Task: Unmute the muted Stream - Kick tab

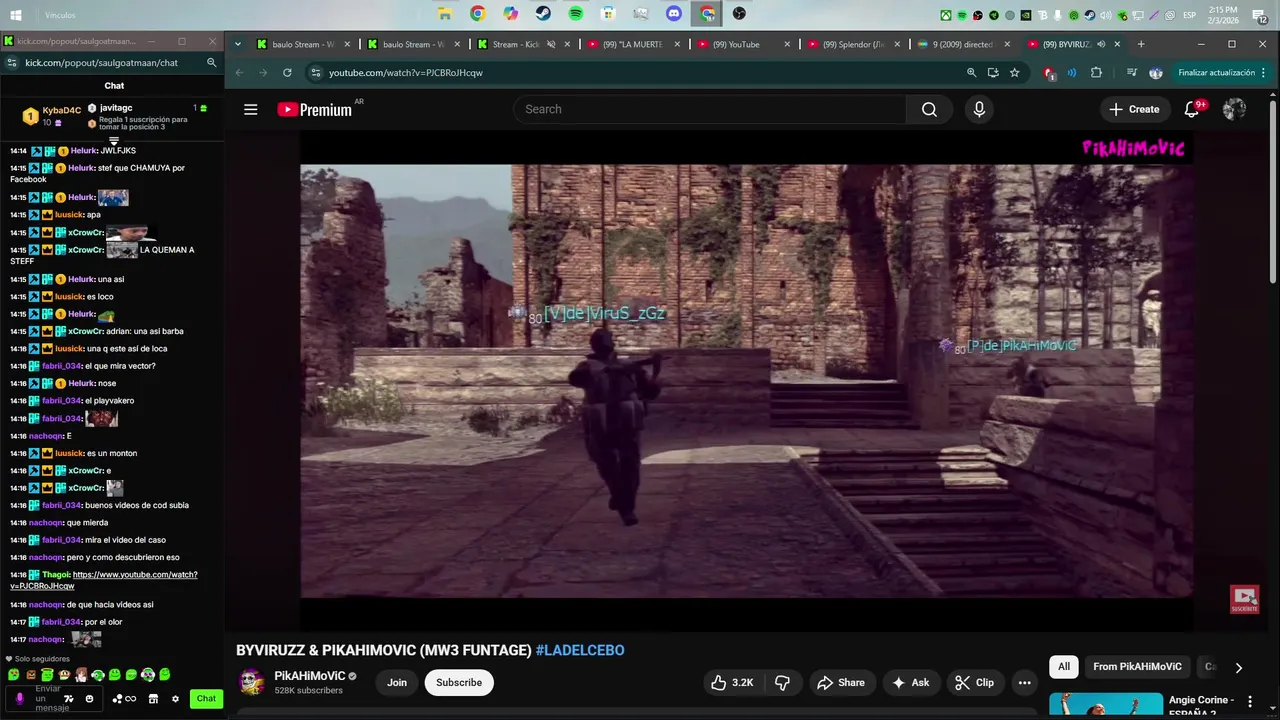Action: (x=550, y=45)
